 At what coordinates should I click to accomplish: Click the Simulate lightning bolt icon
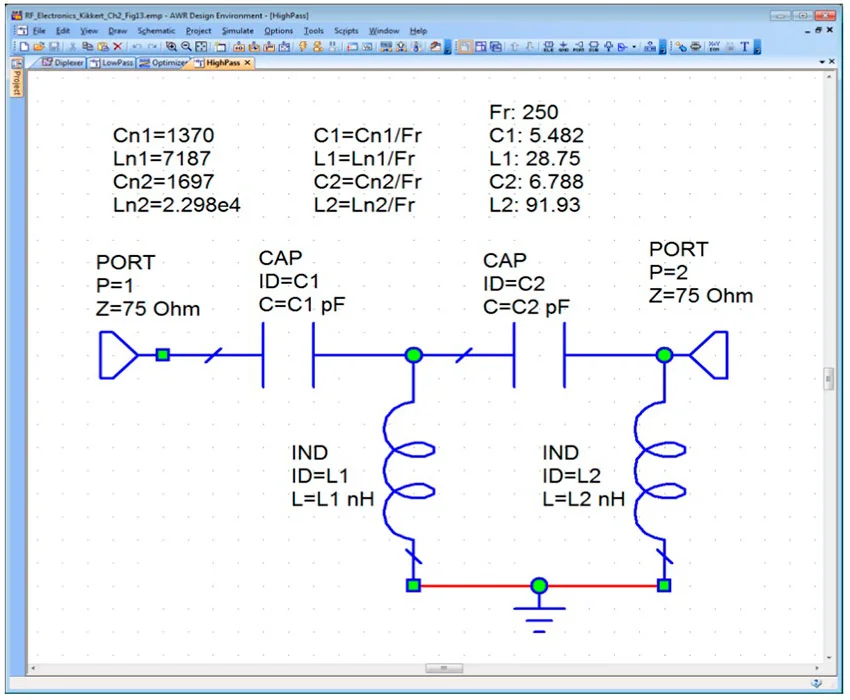point(302,46)
